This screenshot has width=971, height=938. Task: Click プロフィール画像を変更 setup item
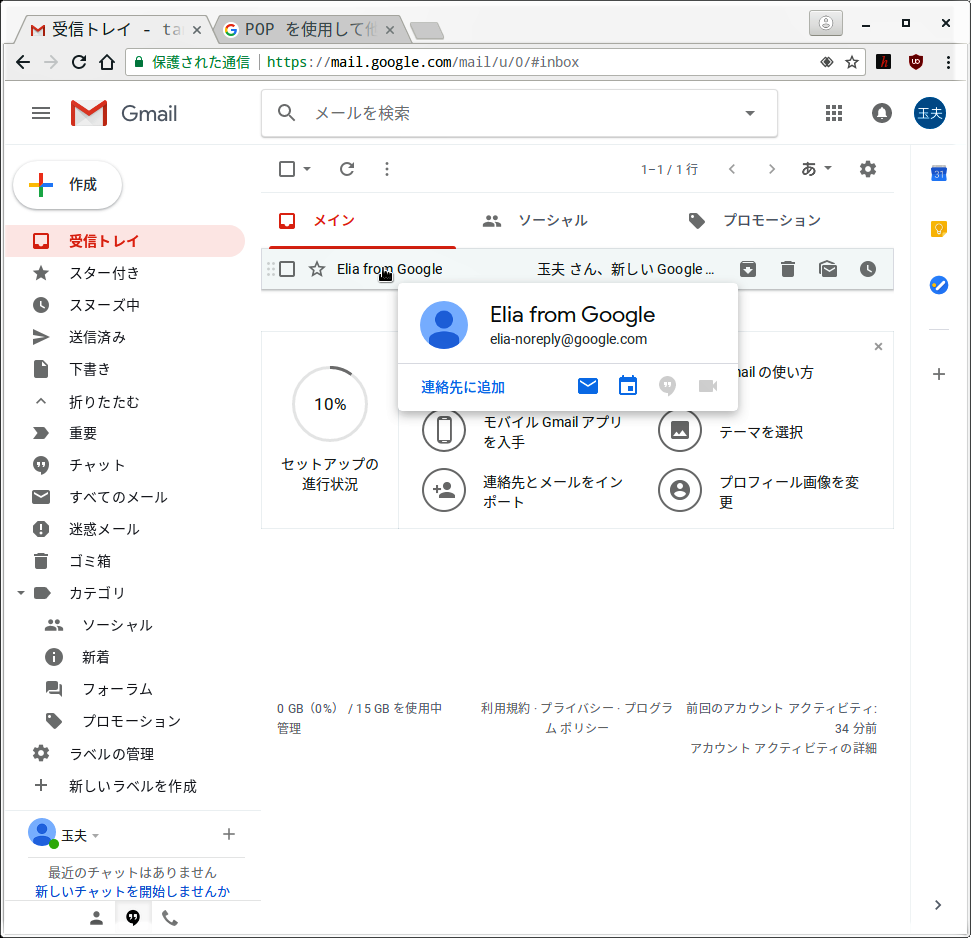[x=761, y=492]
